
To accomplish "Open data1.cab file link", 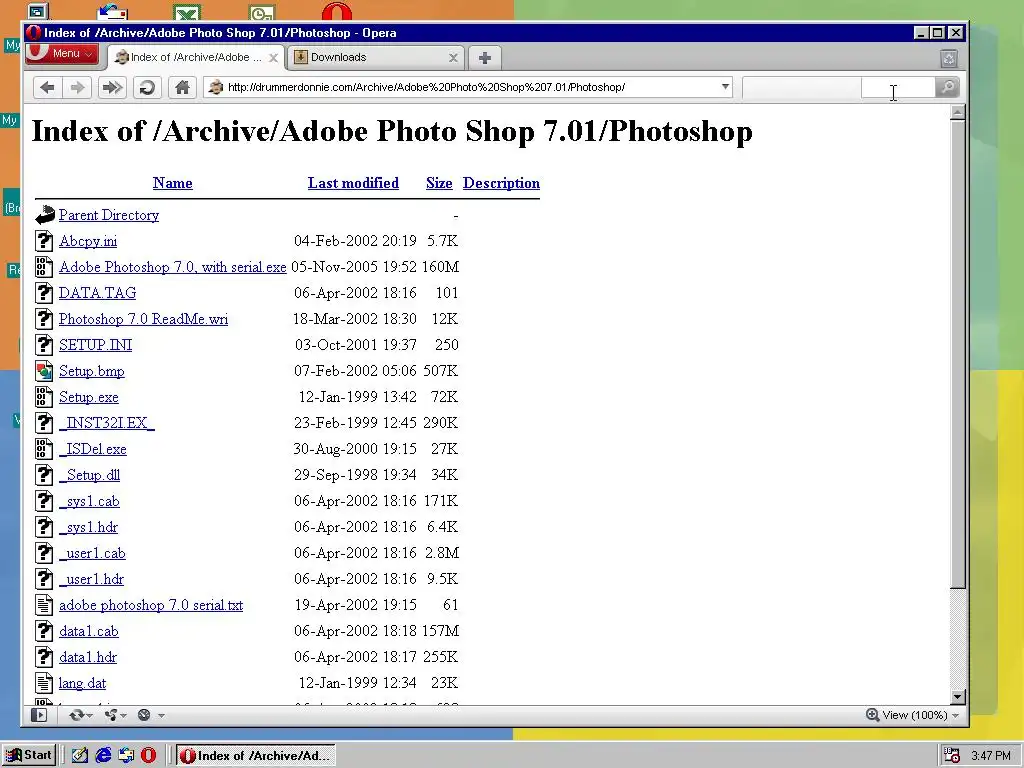I will point(89,632).
